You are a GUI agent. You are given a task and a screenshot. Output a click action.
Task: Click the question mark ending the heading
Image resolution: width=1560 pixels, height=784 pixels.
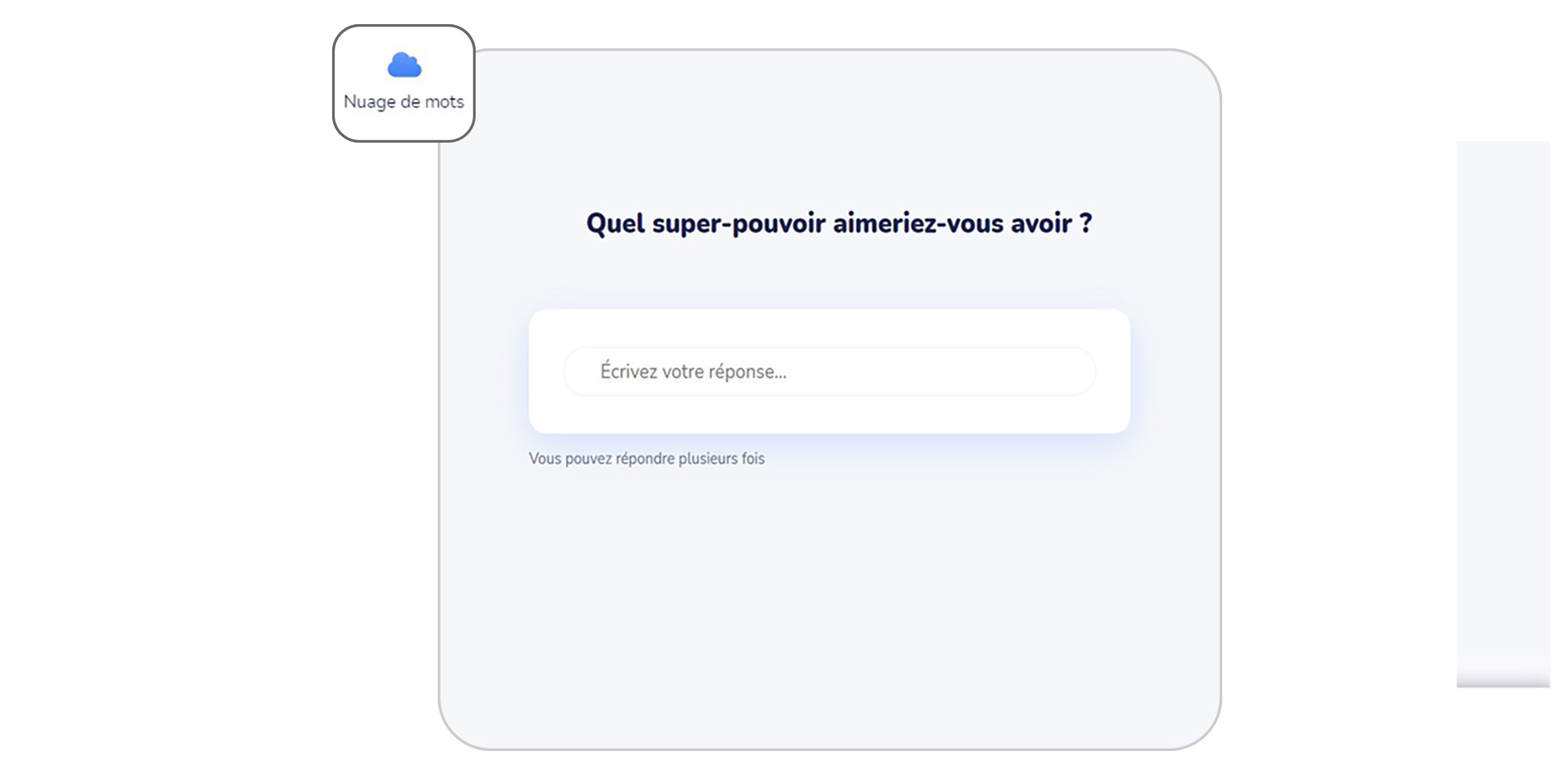(1086, 223)
